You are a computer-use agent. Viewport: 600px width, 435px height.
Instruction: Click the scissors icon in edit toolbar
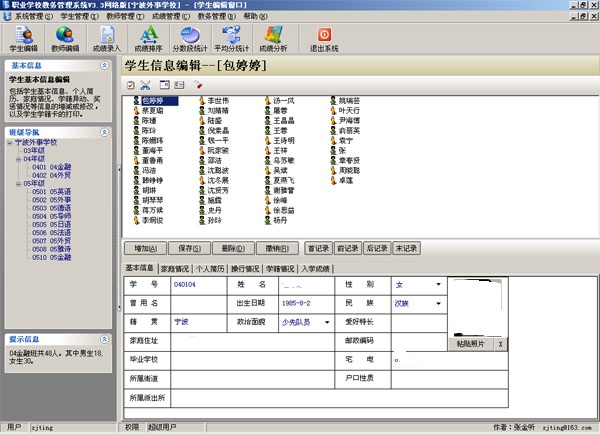click(x=145, y=85)
